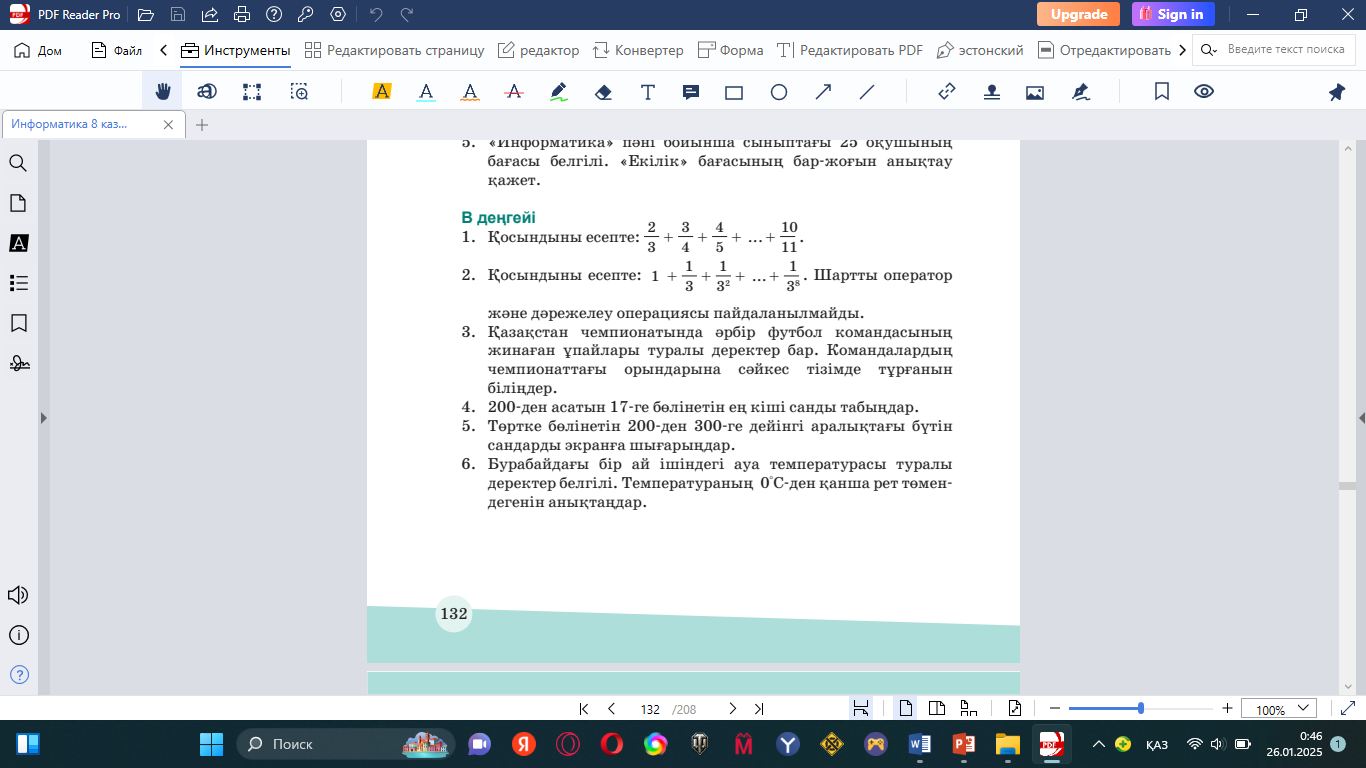Add a bookmark from the annotation toolbar

click(x=1162, y=92)
